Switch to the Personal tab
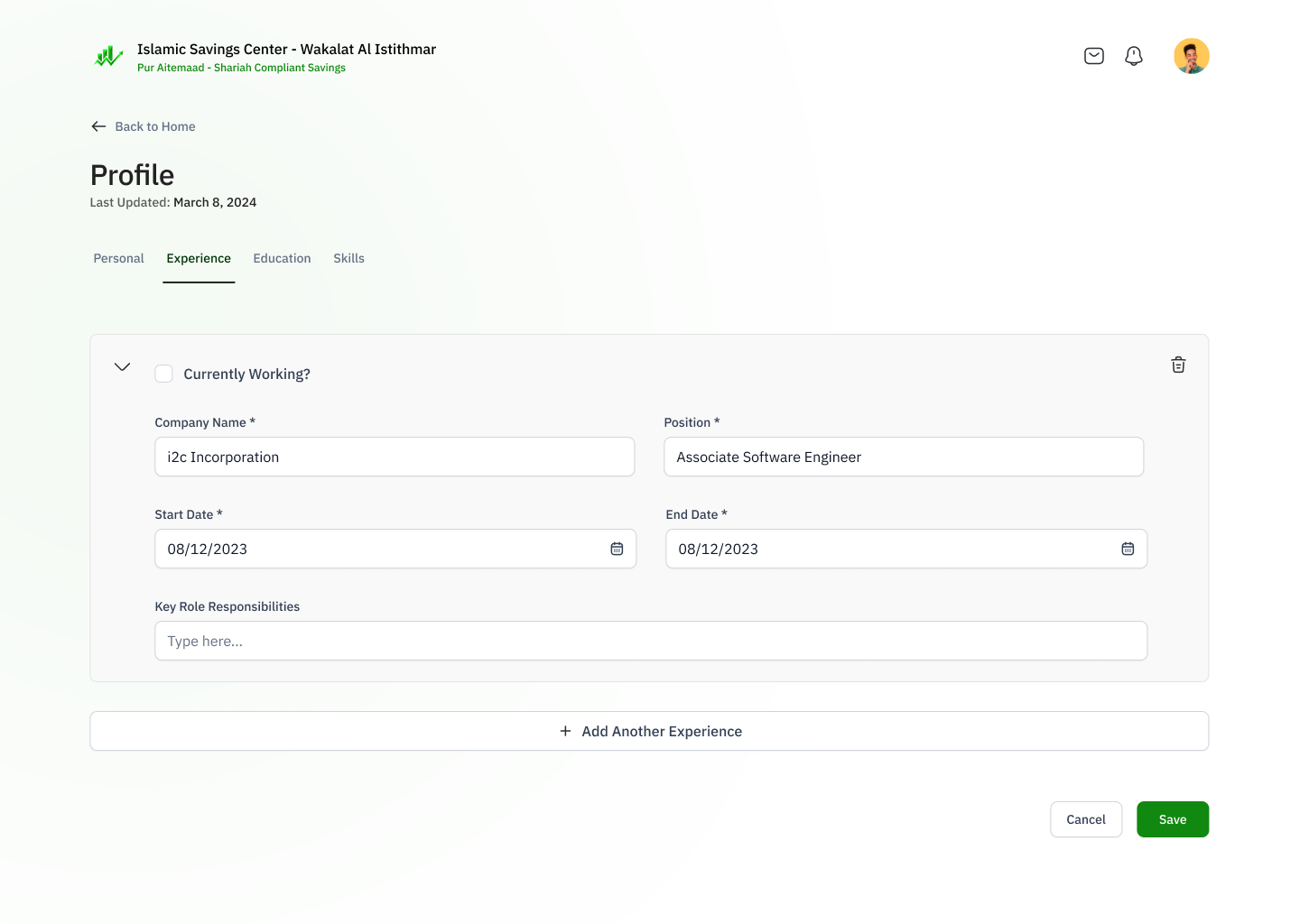 coord(118,259)
